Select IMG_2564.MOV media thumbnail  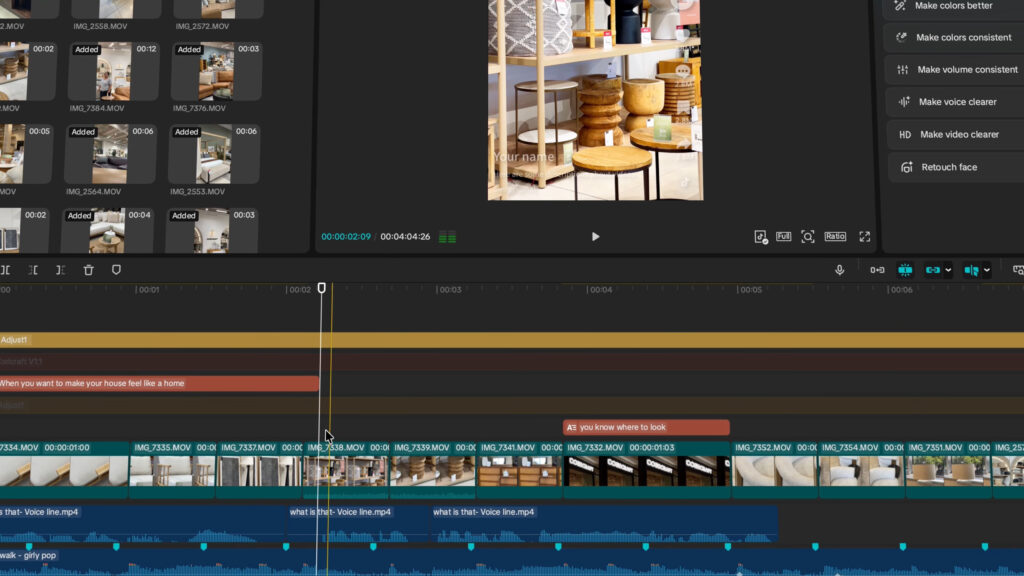click(x=110, y=154)
